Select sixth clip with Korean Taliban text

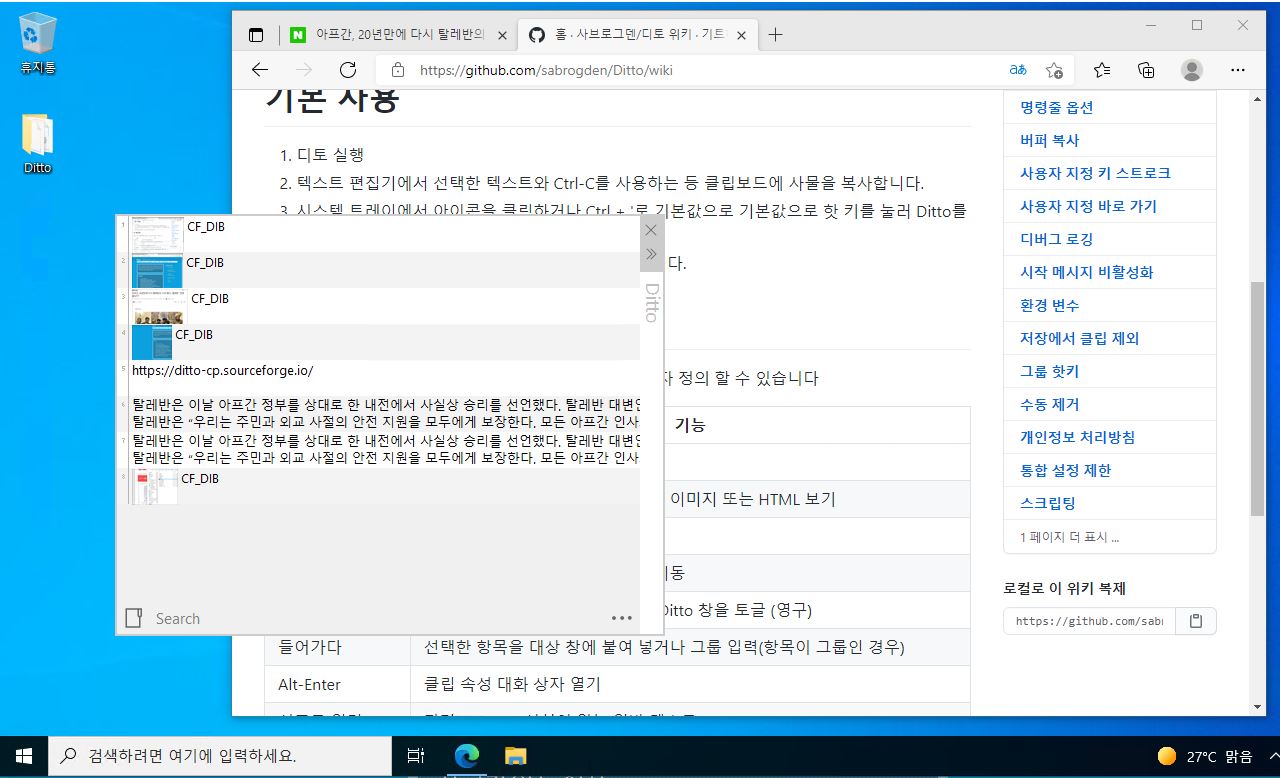(x=378, y=414)
